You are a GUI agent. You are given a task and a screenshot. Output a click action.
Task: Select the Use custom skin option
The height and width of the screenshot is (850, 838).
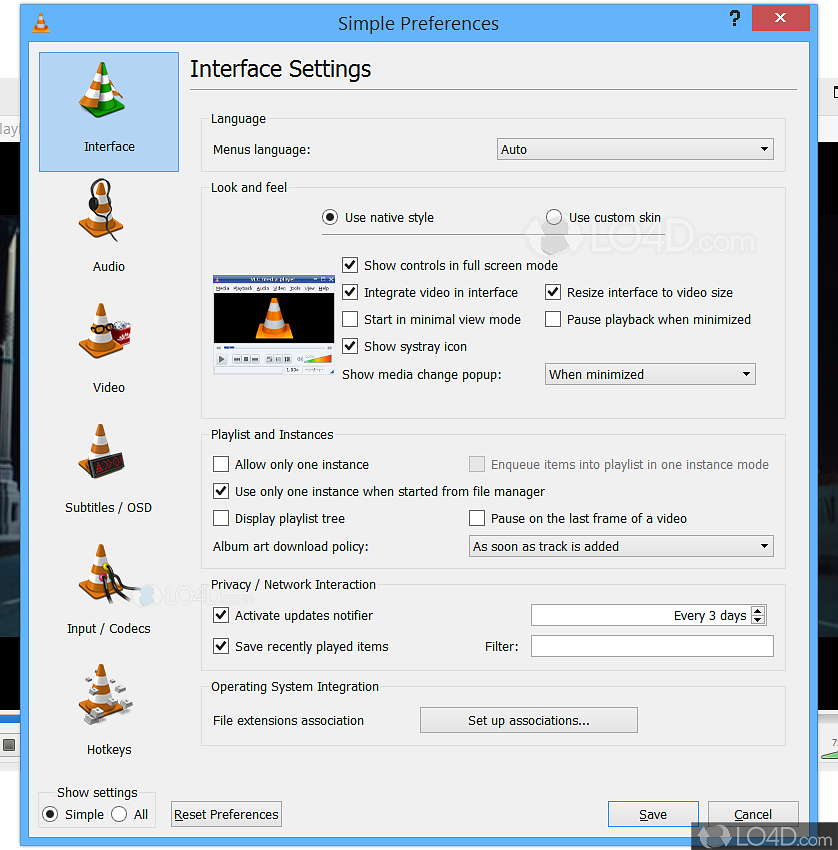[554, 217]
